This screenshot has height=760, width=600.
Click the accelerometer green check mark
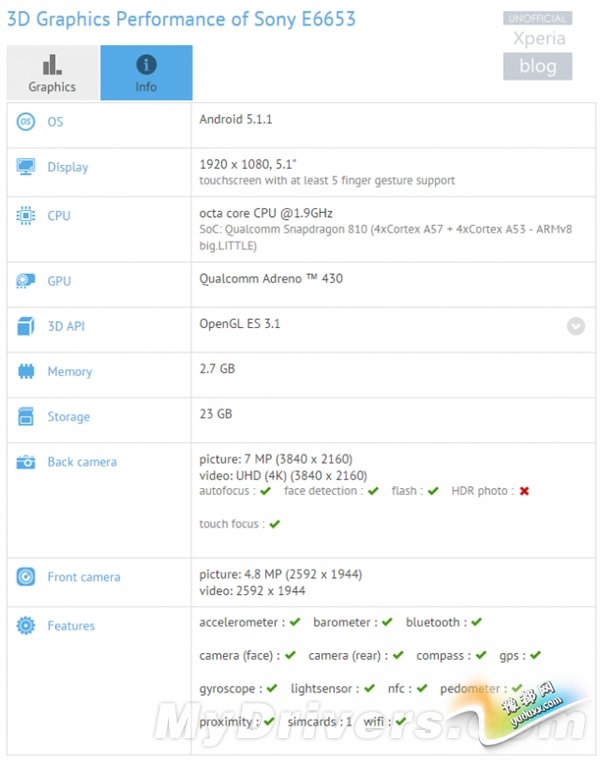click(x=294, y=622)
